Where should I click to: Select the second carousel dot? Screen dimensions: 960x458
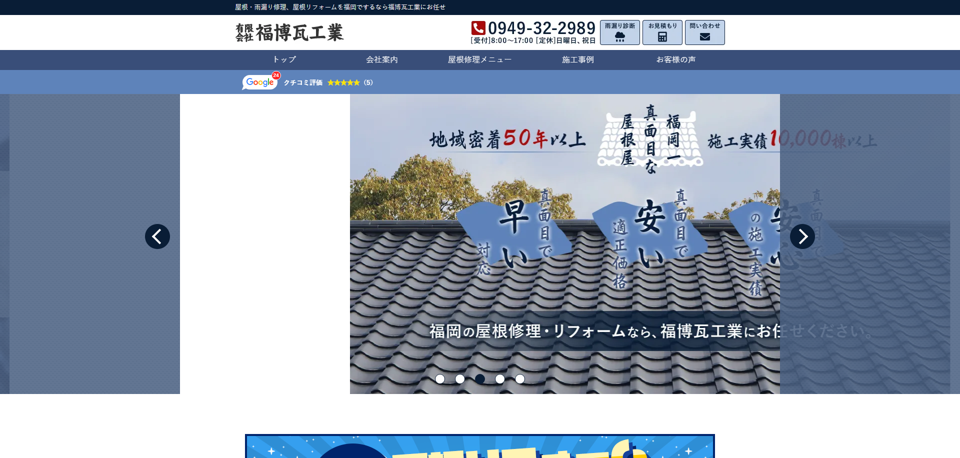(460, 379)
